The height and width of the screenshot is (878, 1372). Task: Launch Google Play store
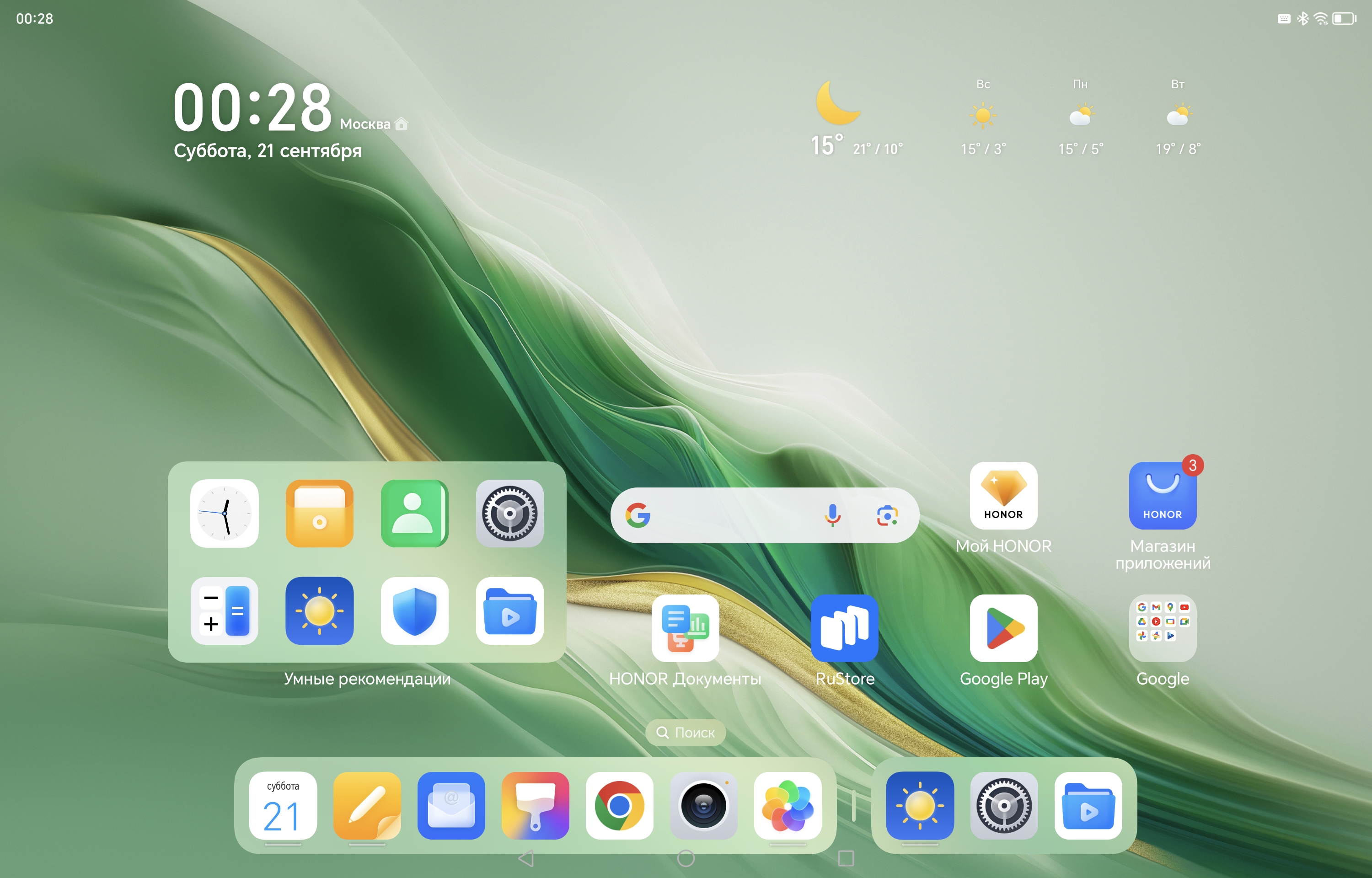1003,628
